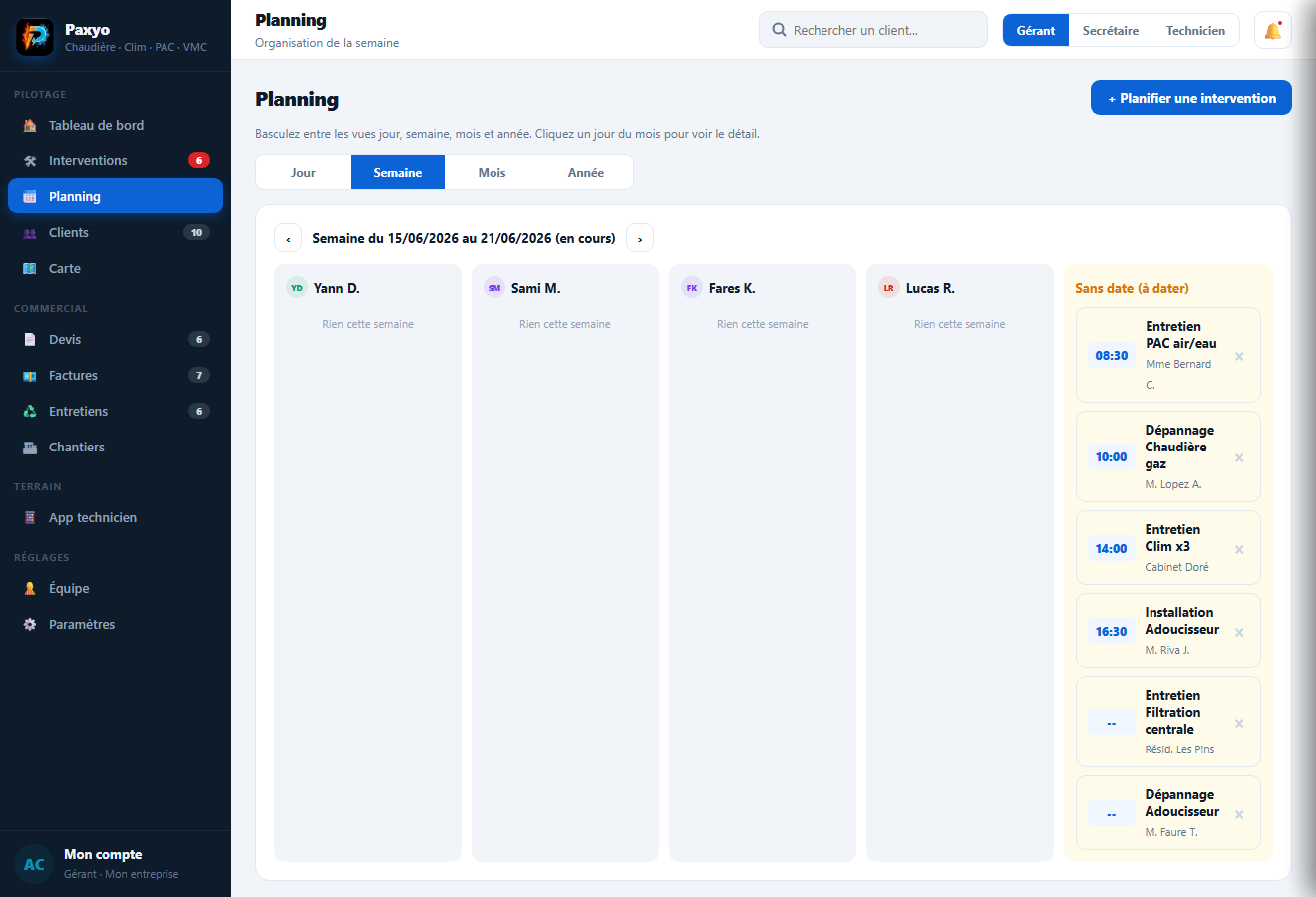Click the Paxyo logo icon
This screenshot has height=897, width=1316.
click(x=35, y=37)
